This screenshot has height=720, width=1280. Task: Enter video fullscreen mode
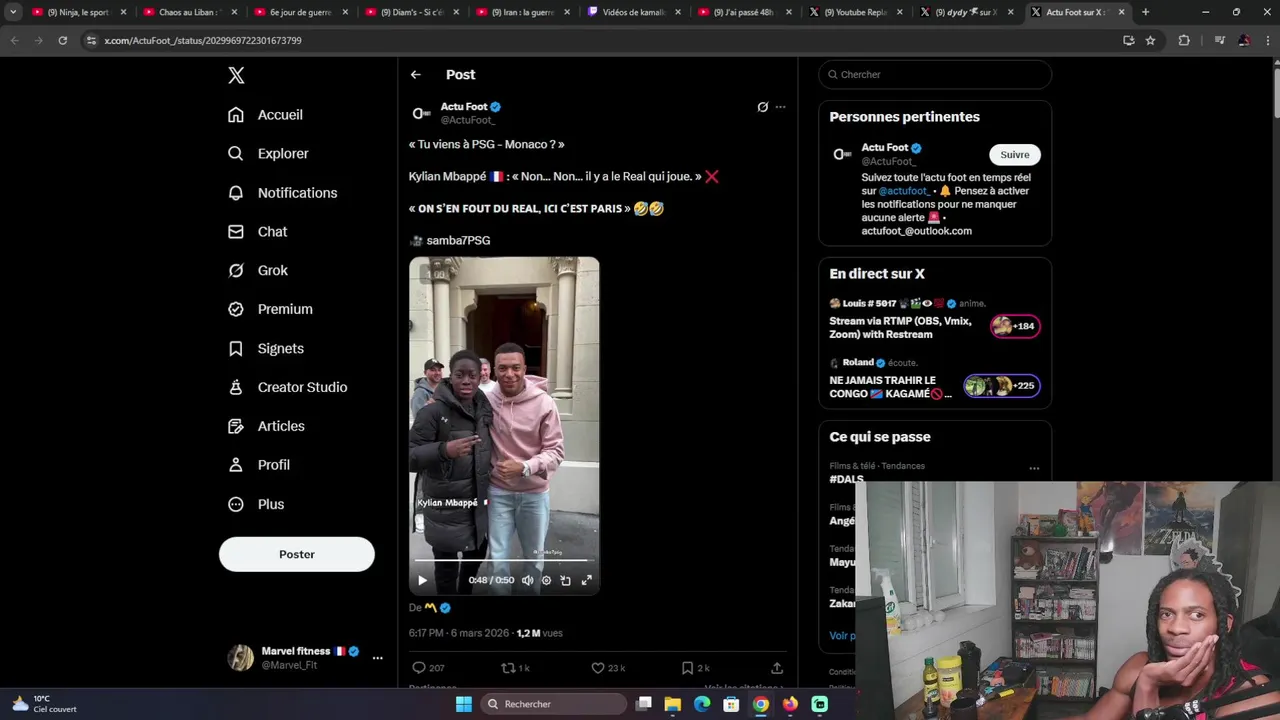[587, 580]
